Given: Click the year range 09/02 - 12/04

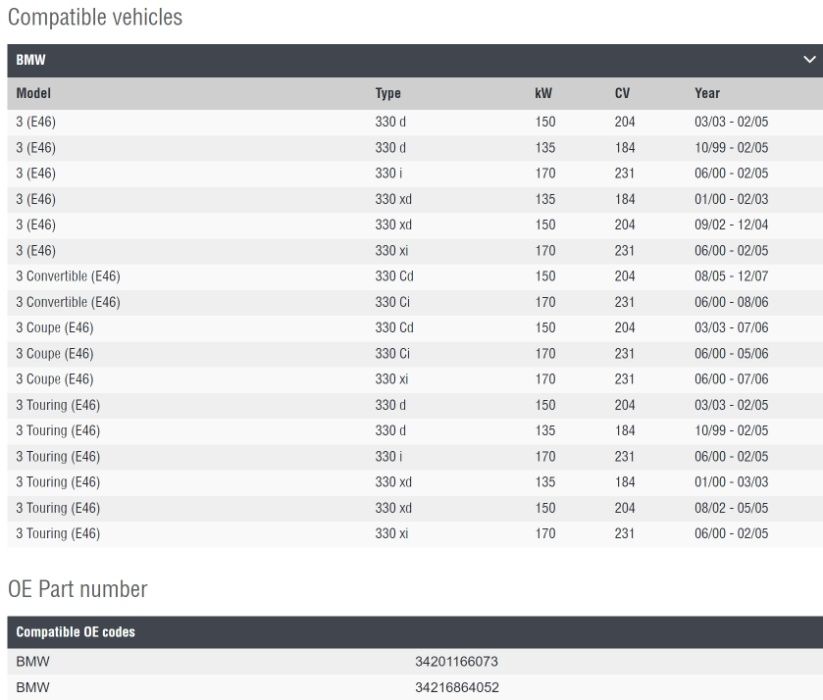Looking at the screenshot, I should tap(731, 224).
